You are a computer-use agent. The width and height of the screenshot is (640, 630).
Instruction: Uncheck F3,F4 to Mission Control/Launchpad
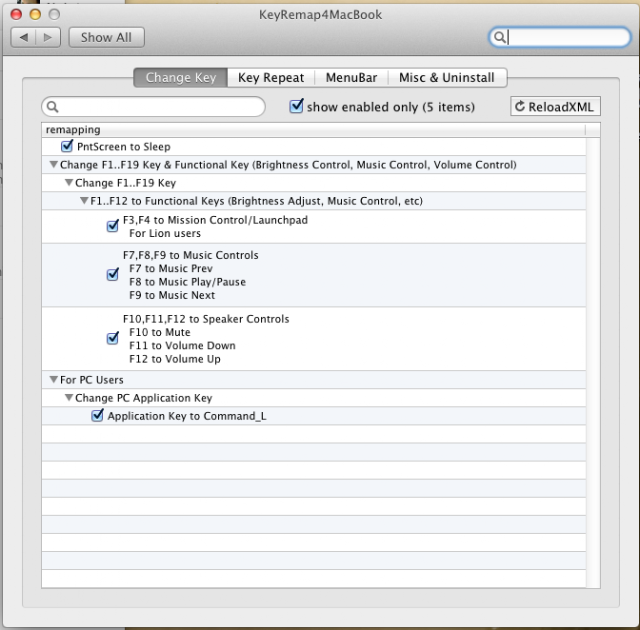pyautogui.click(x=113, y=226)
